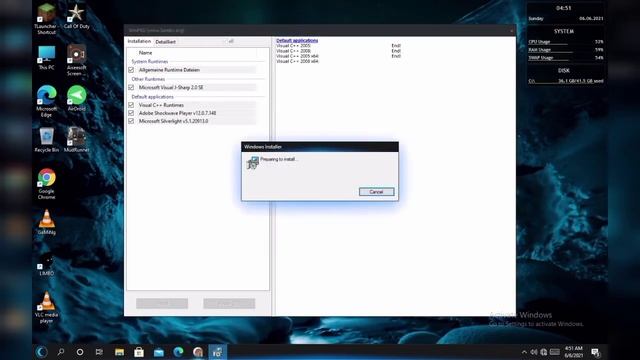Click the SWAP Usage bar in widget
640x360 pixels.
(x=565, y=58)
